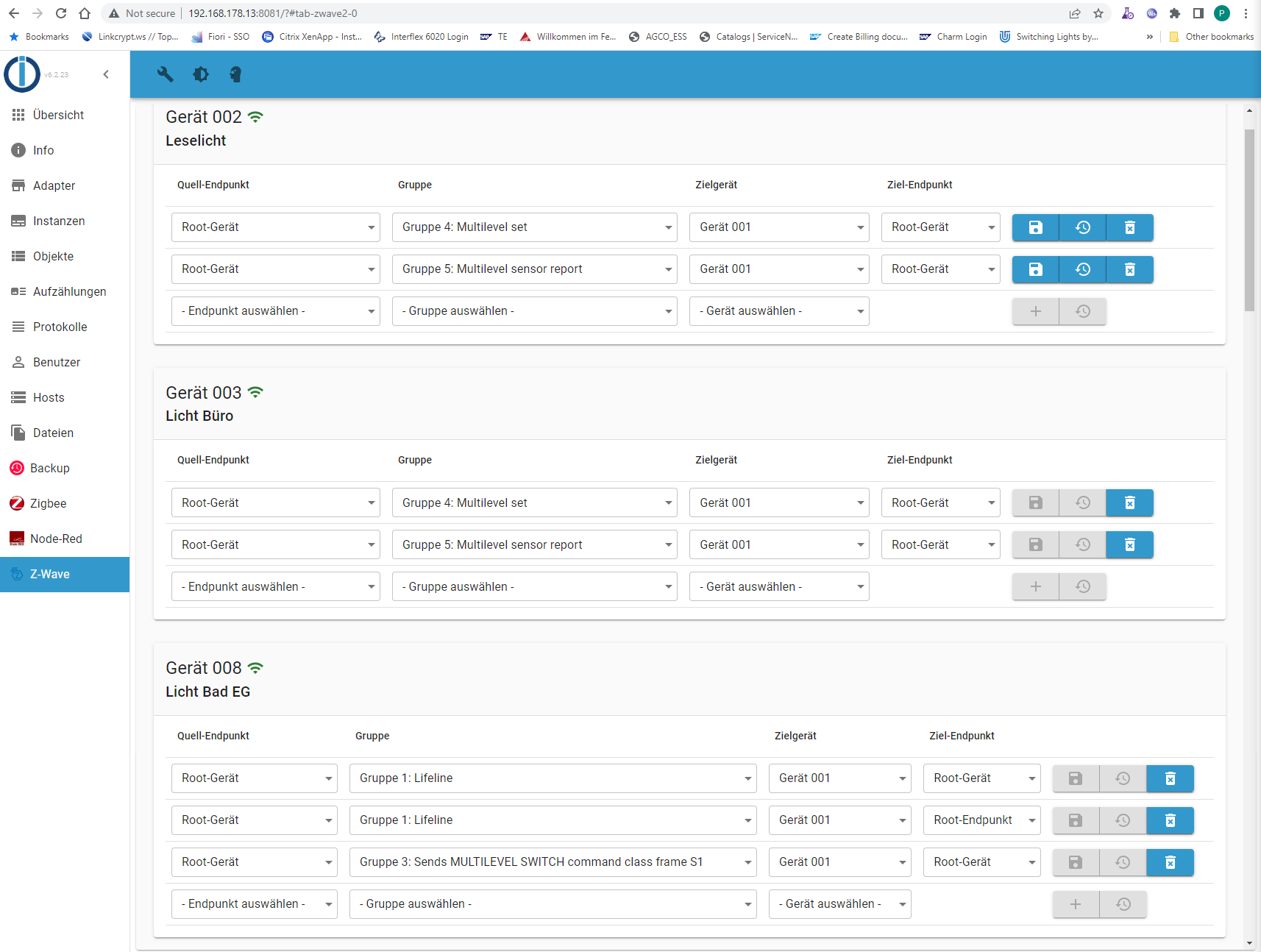Open Gerät 008 Root-Endpunkt Ziel-Endpunkt dropdown
This screenshot has width=1261, height=952.
tap(982, 820)
